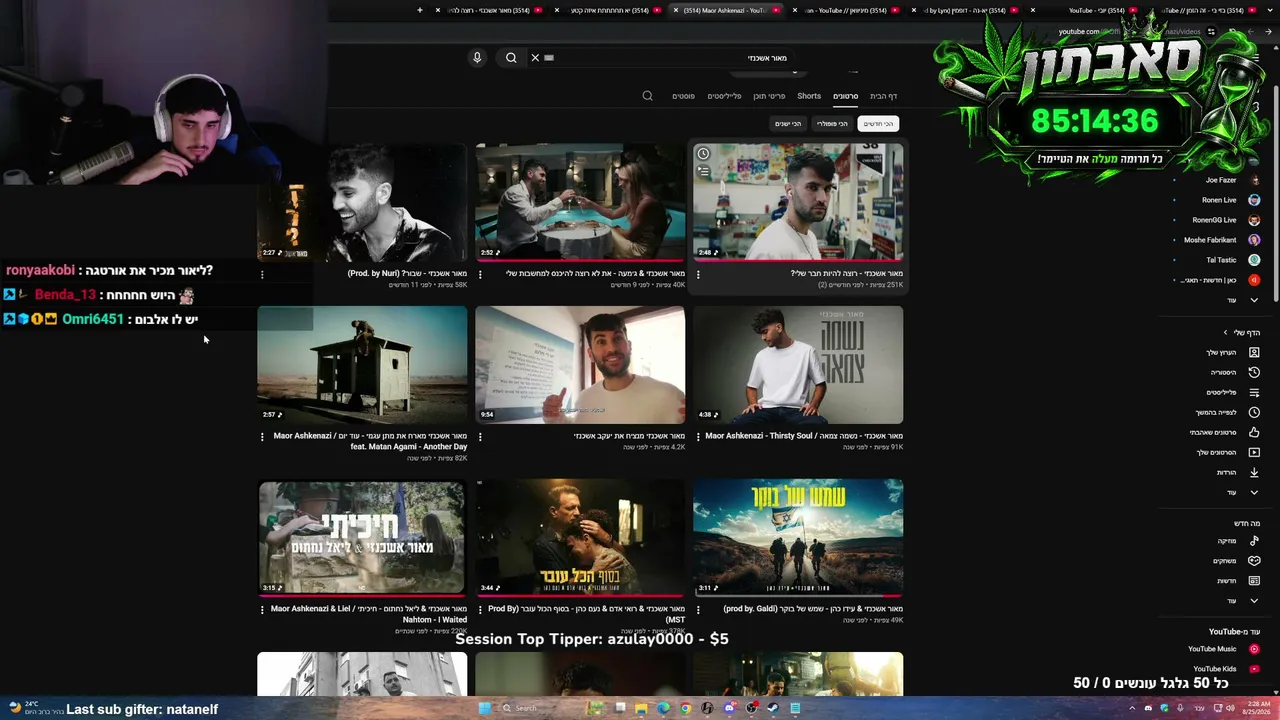1280x720 pixels.
Task: Switch to the Shorts channel tab
Action: coord(809,96)
